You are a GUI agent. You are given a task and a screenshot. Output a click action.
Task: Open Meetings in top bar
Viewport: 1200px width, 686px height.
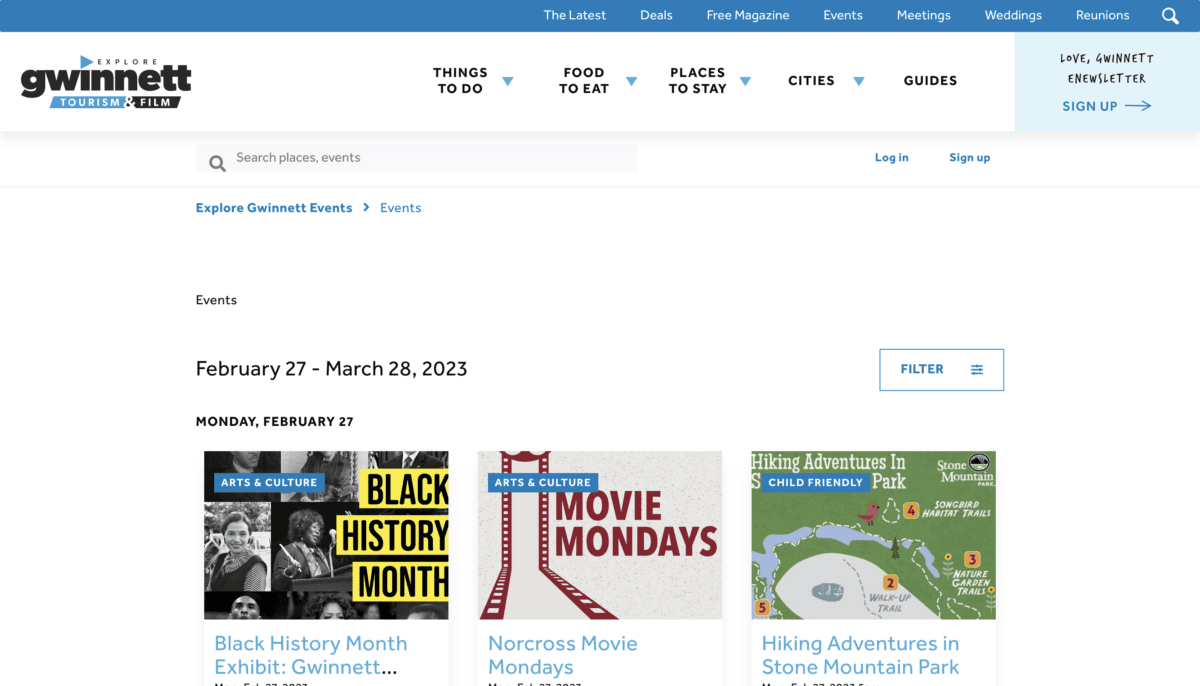(x=924, y=15)
